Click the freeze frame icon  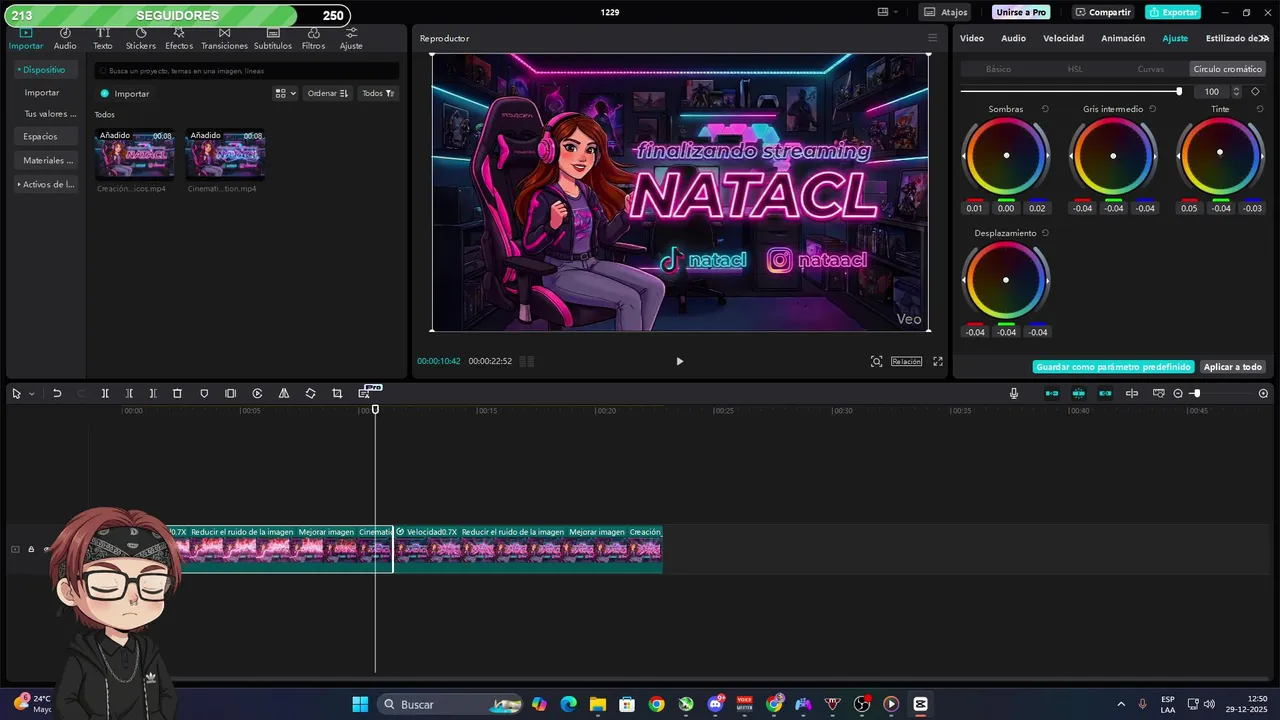tap(230, 394)
